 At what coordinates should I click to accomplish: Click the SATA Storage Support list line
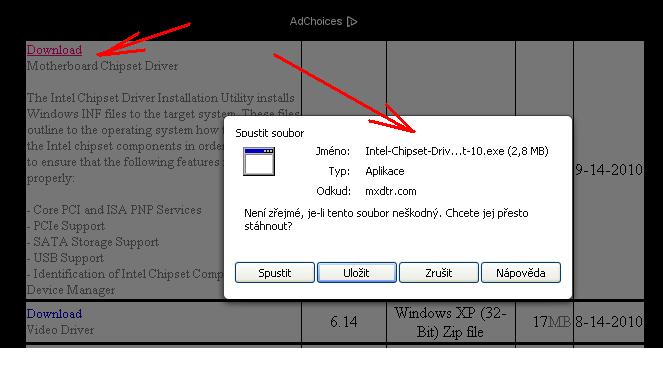coord(93,242)
